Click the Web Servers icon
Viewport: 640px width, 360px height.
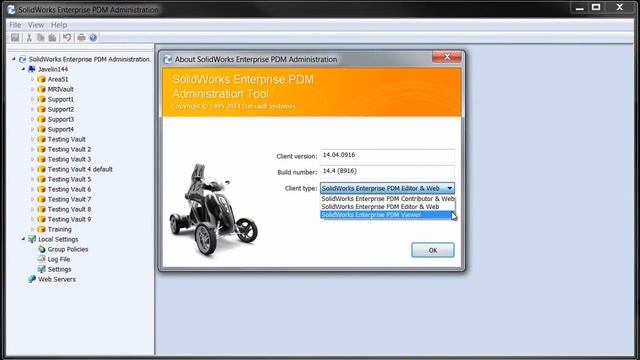point(32,279)
